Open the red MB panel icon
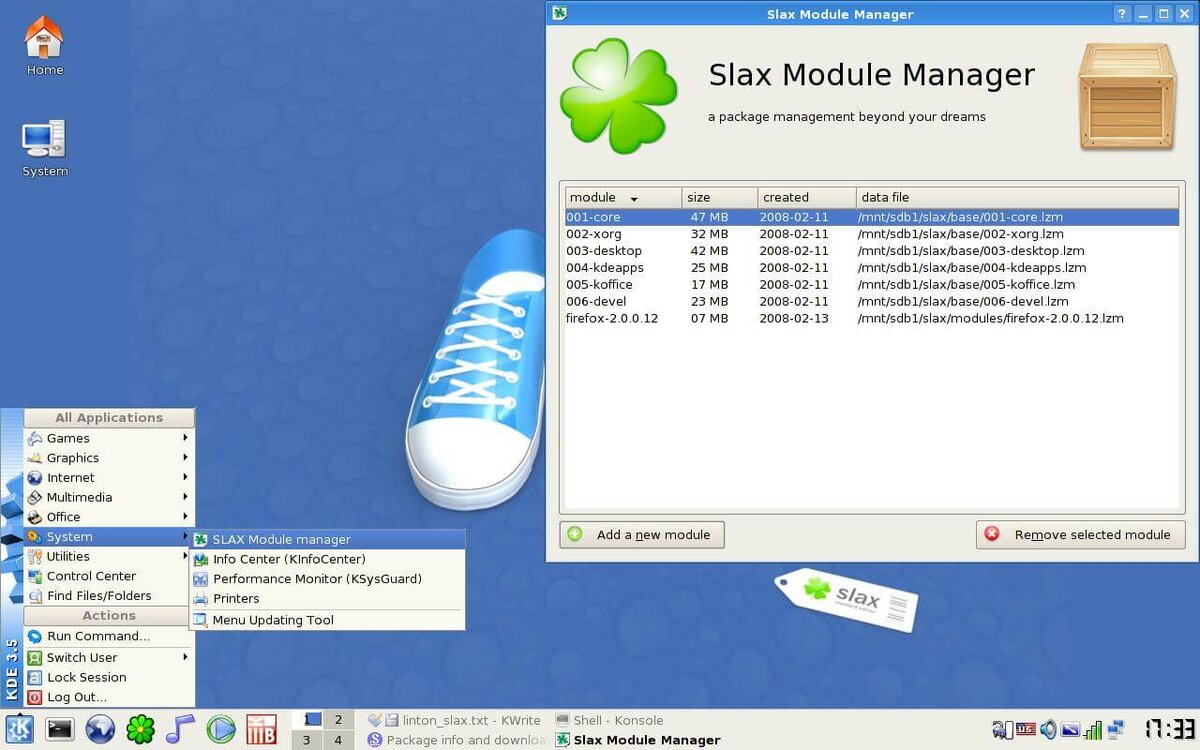This screenshot has height=750, width=1200. tap(261, 729)
